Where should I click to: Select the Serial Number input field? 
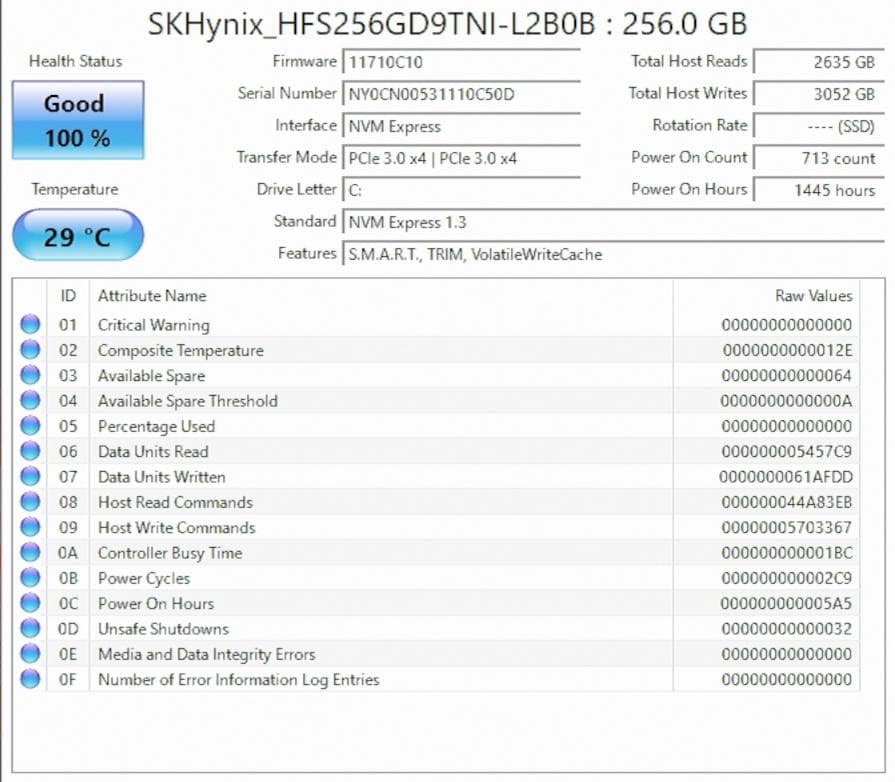tap(461, 93)
